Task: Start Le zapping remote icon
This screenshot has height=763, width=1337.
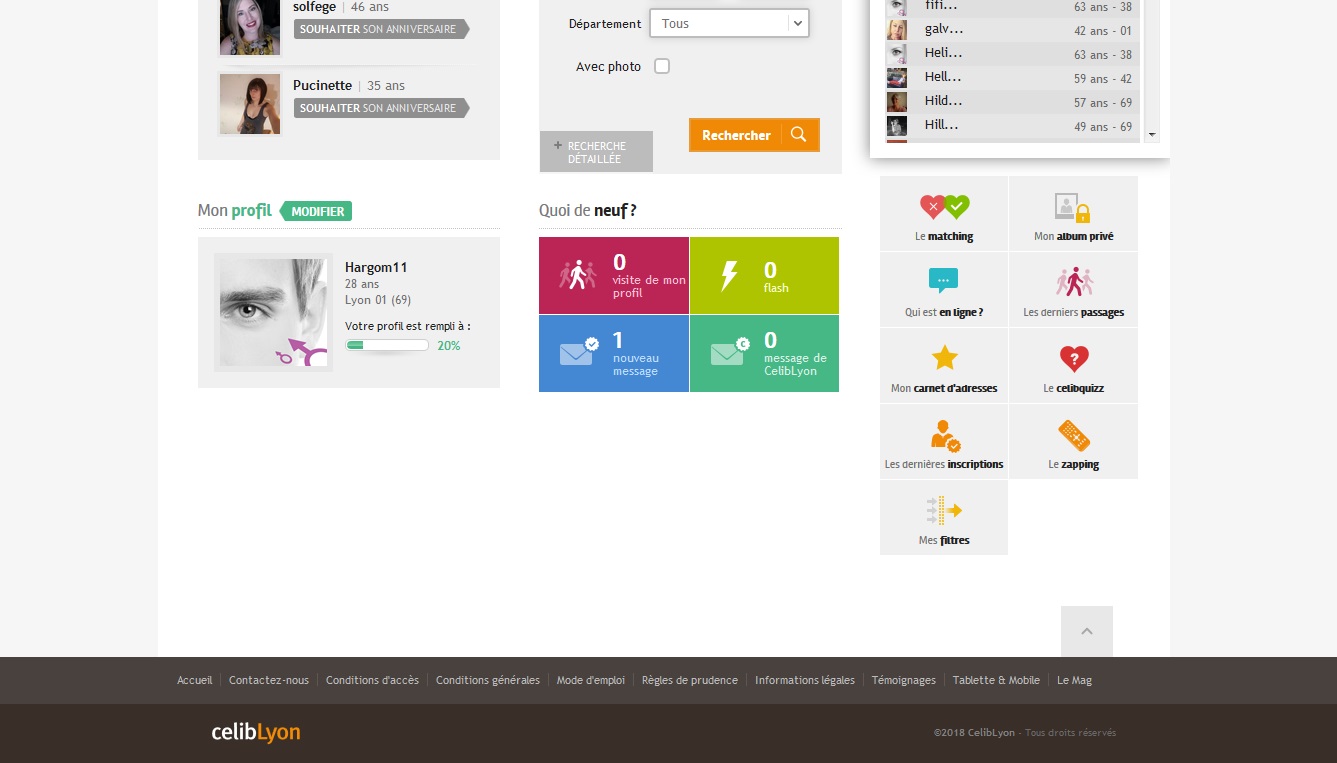Action: (1073, 435)
